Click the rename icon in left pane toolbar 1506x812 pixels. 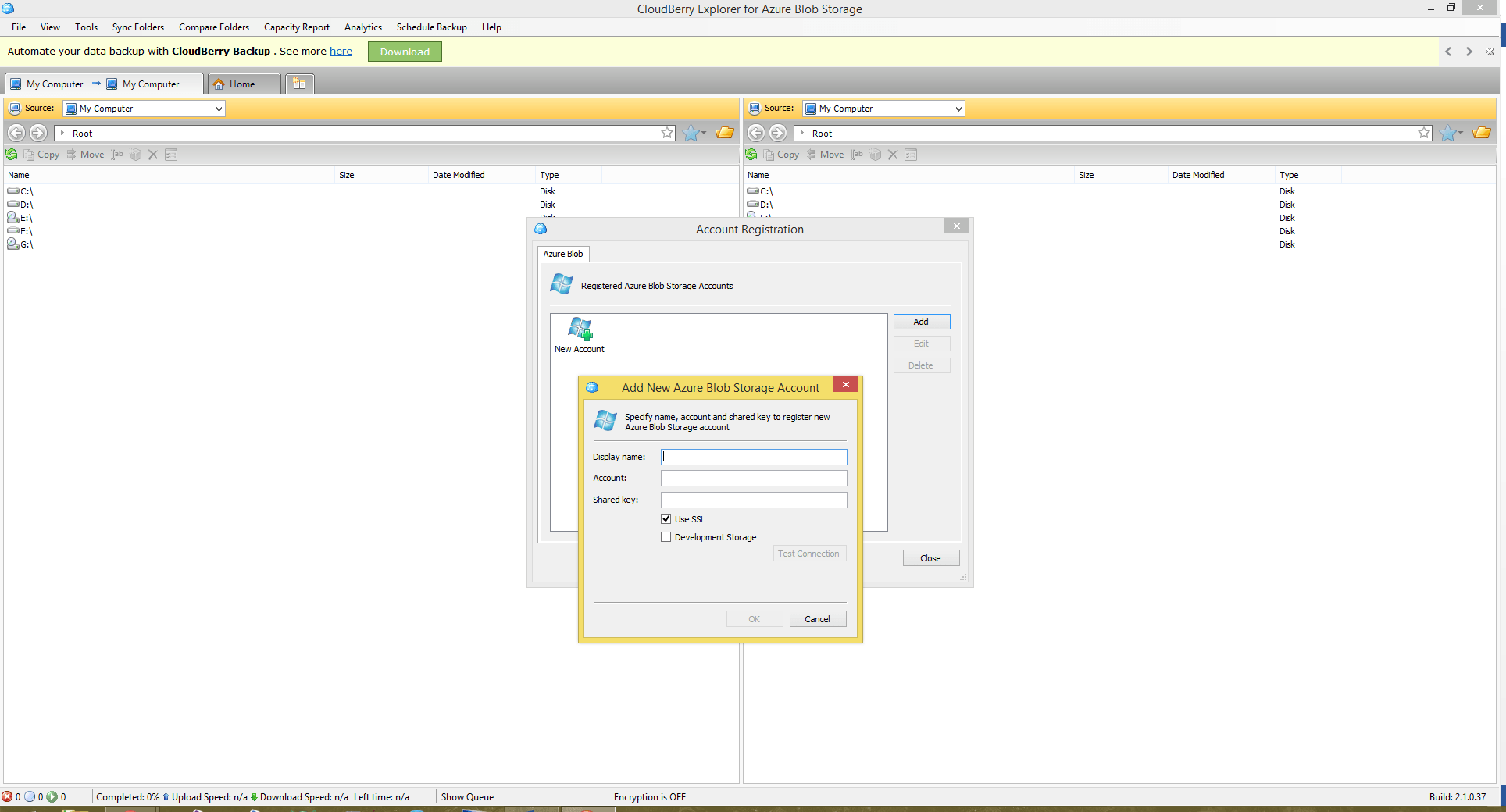pos(117,155)
